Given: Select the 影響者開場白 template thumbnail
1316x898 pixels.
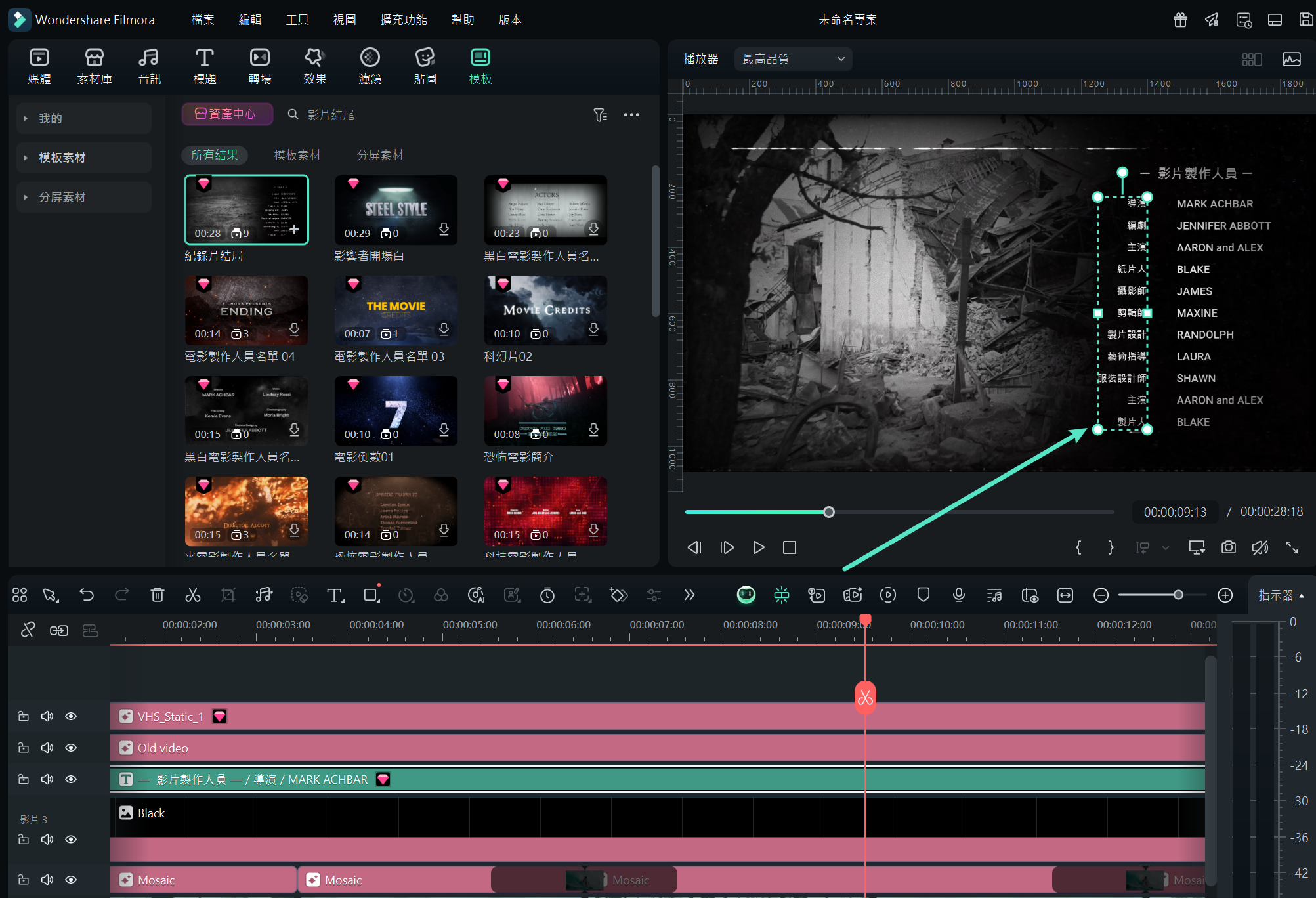Looking at the screenshot, I should click(x=396, y=210).
